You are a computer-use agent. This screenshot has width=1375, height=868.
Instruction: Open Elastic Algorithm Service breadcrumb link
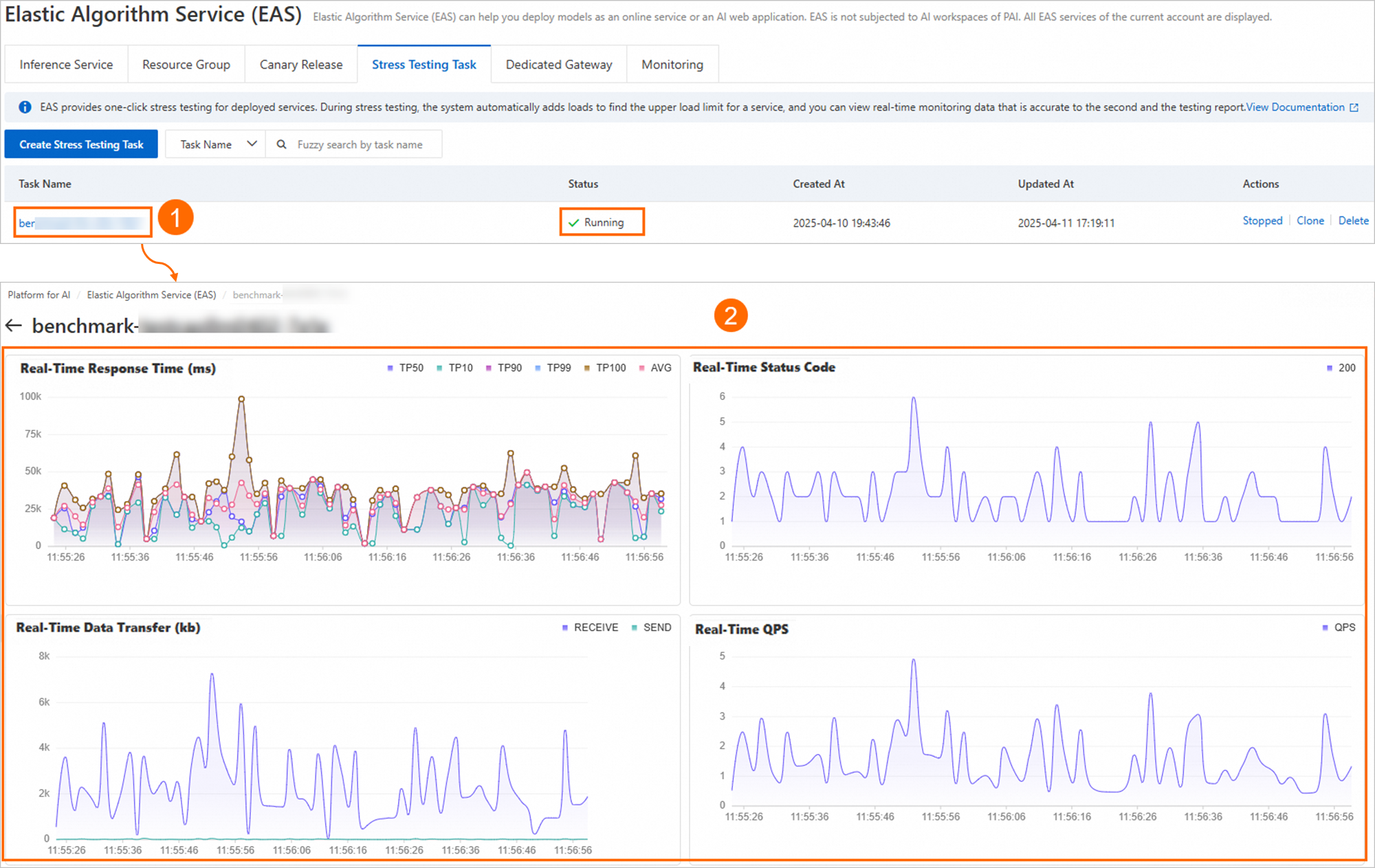pos(151,295)
